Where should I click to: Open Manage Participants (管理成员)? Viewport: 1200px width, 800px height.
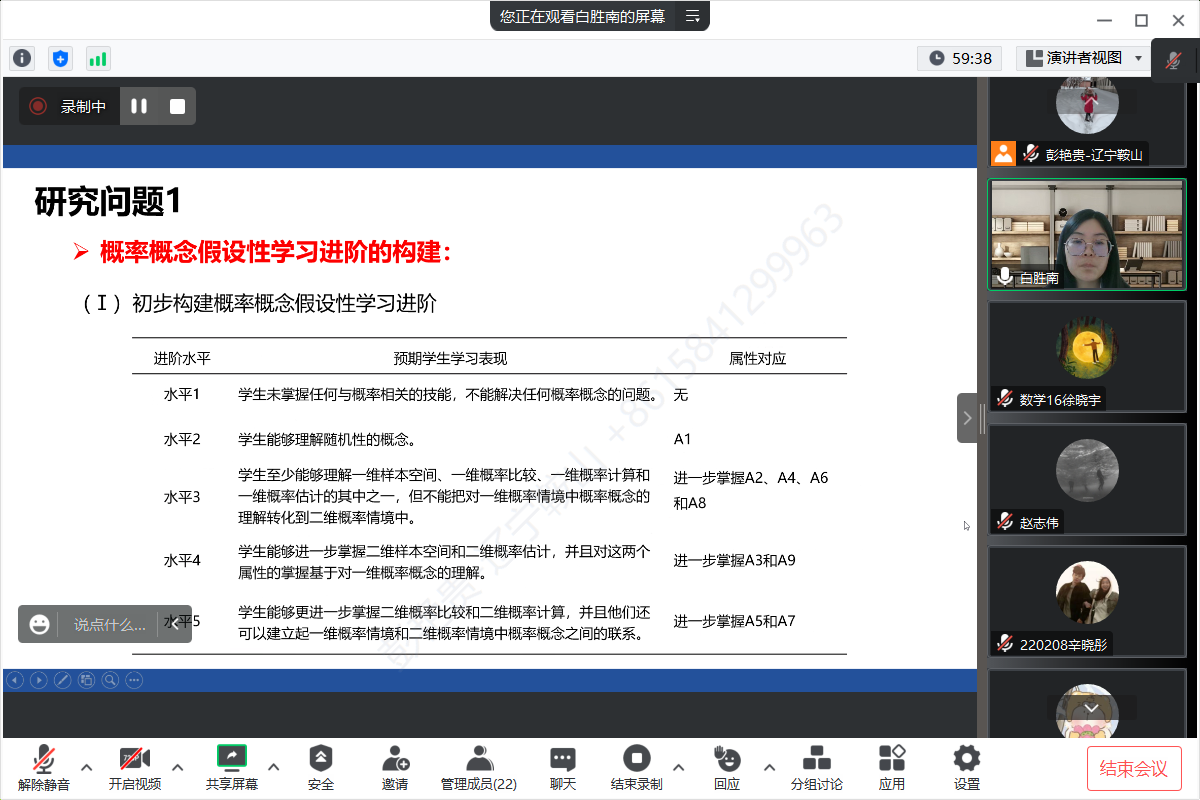pos(479,768)
